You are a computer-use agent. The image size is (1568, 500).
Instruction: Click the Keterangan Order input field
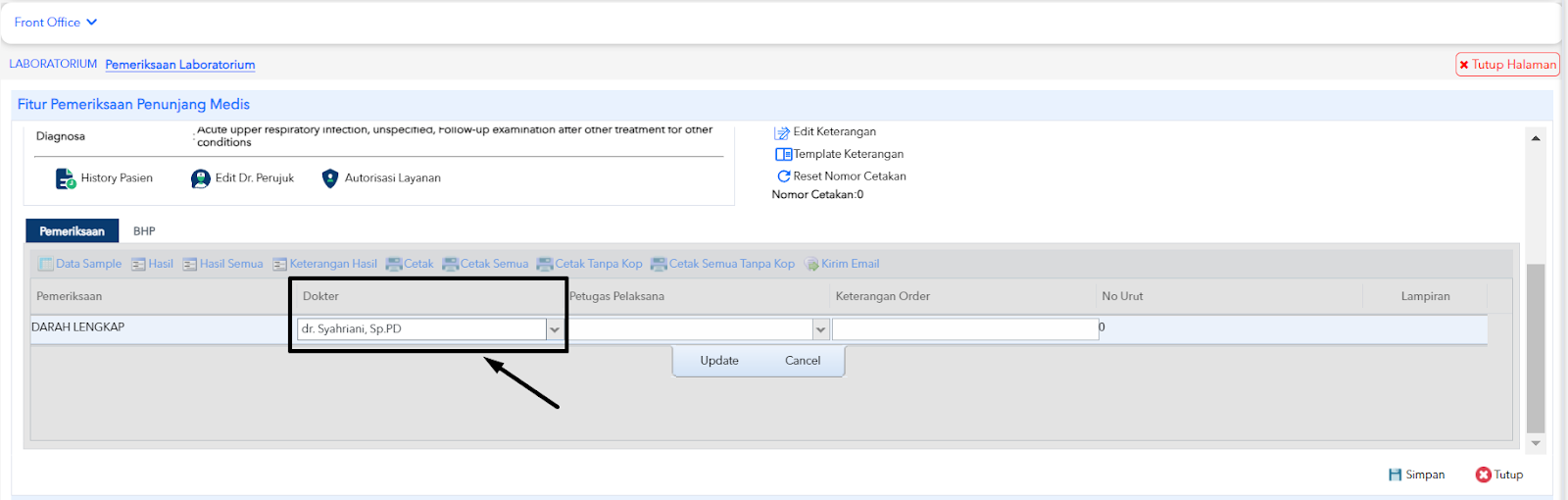click(x=965, y=329)
